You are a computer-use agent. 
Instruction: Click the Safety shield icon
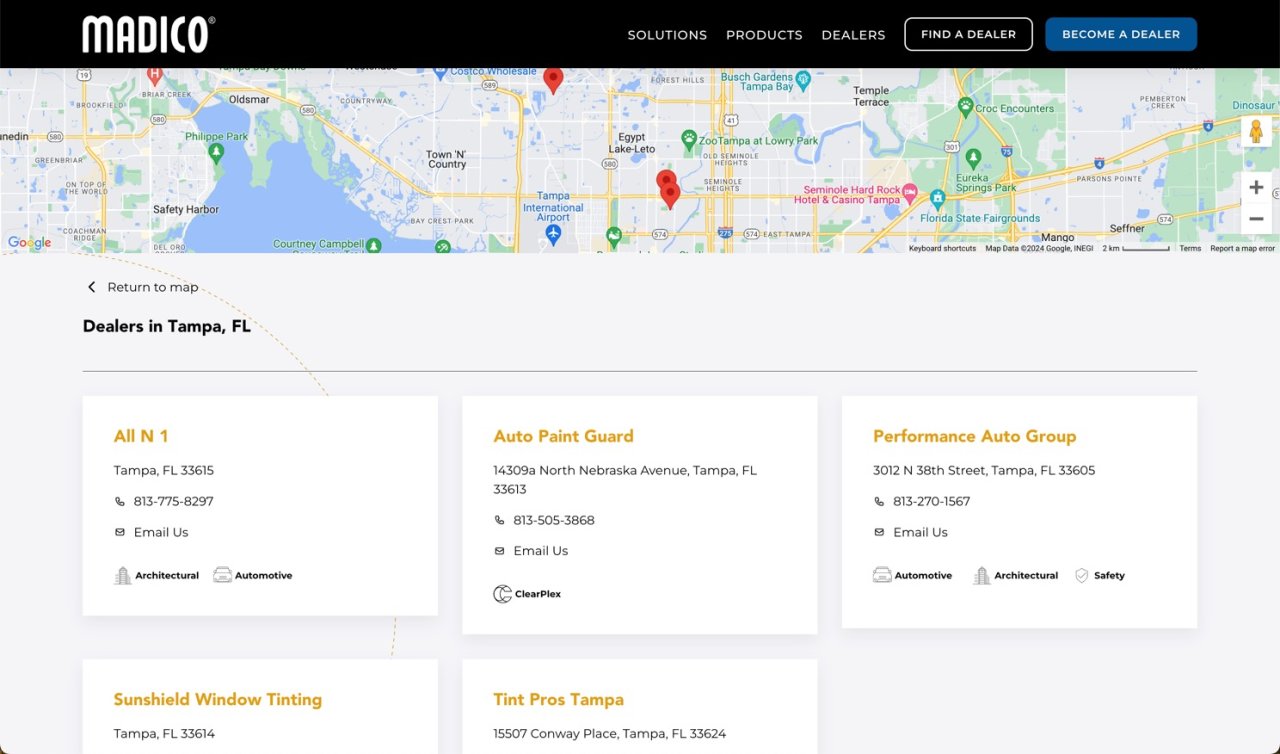point(1081,575)
